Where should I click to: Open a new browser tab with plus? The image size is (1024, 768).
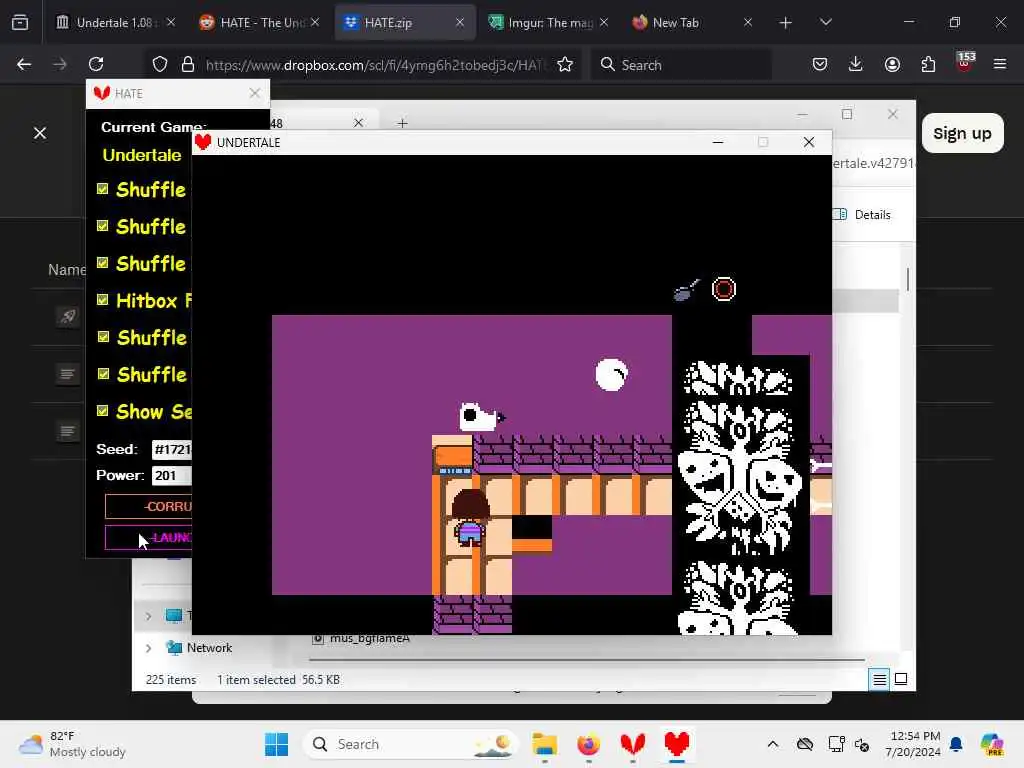tap(786, 23)
